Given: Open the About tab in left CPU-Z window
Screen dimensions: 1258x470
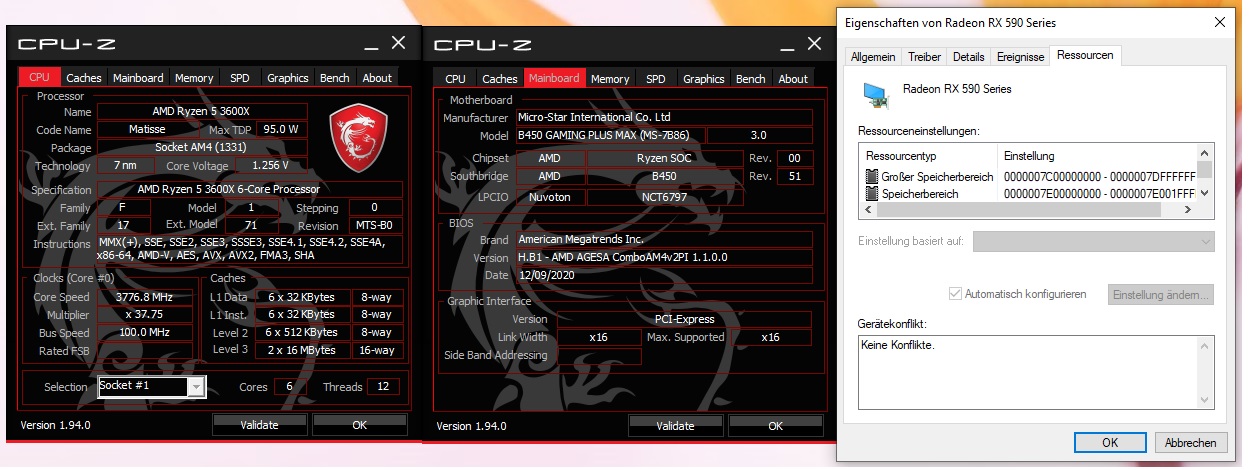Looking at the screenshot, I should tap(377, 78).
